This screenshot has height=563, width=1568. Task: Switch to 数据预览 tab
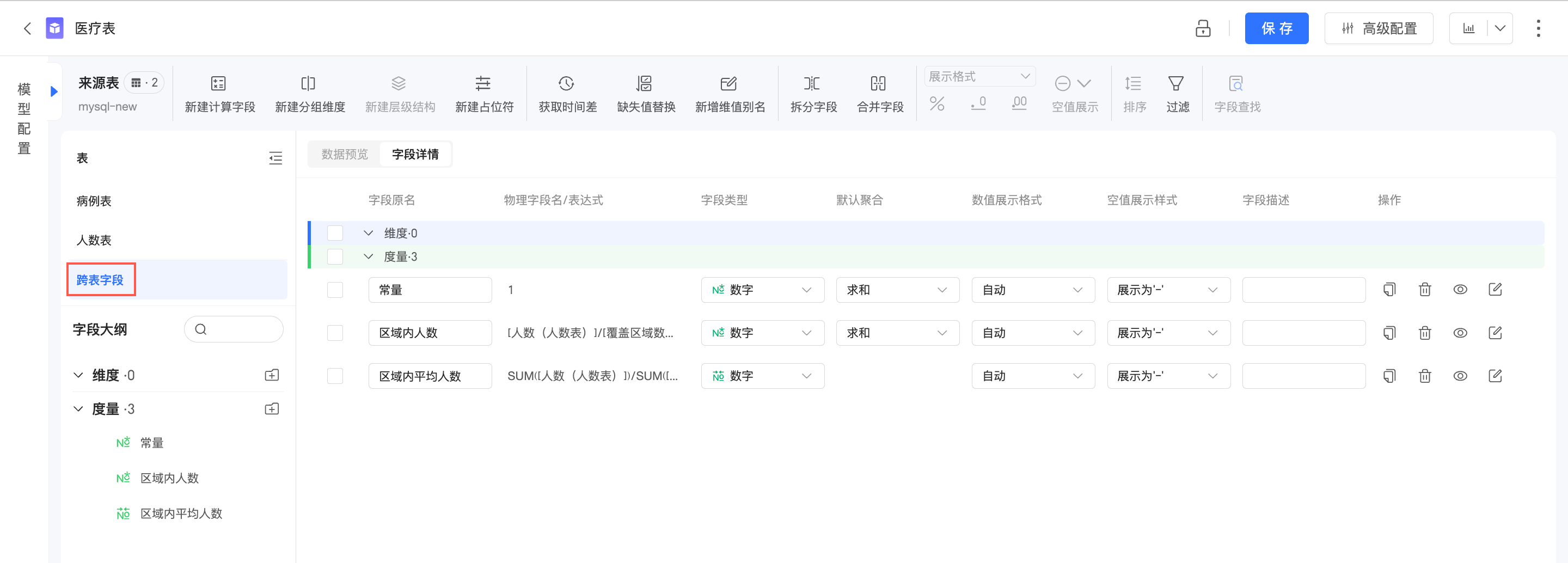tap(345, 155)
